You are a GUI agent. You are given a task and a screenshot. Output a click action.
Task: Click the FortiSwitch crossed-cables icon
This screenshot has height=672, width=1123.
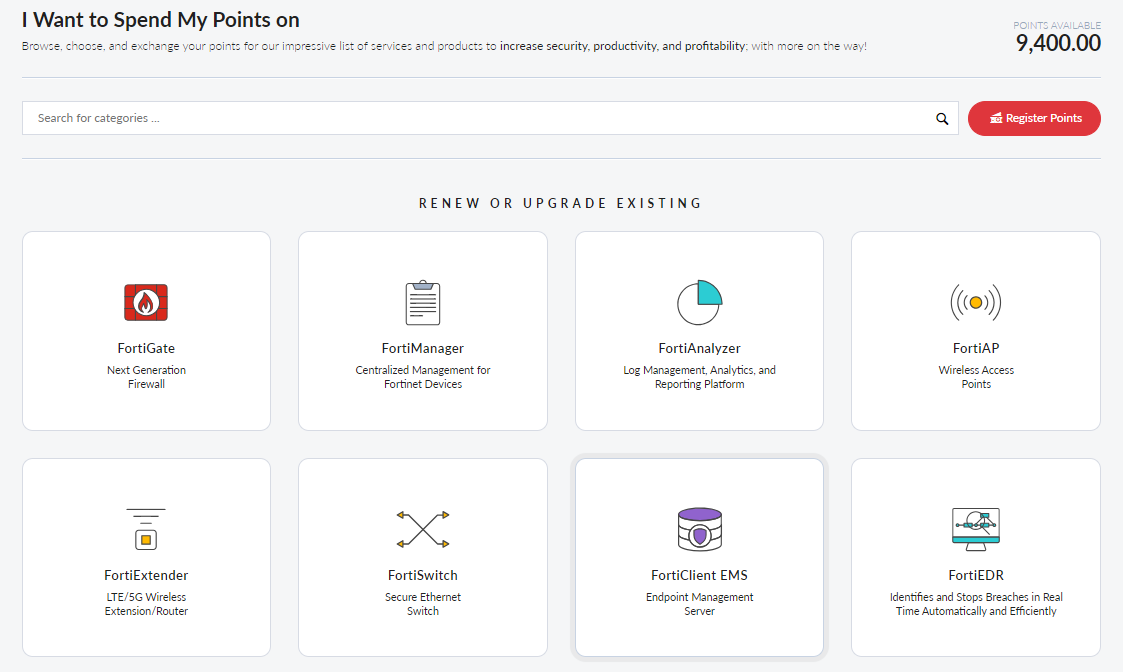tap(422, 529)
